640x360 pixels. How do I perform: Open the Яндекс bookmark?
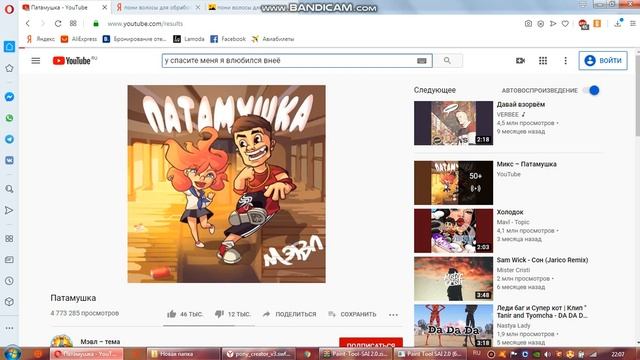[x=40, y=39]
